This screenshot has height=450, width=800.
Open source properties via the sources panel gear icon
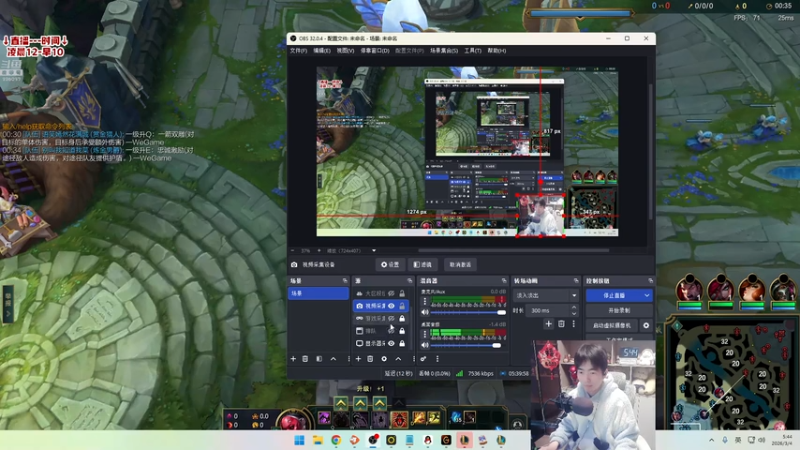point(384,359)
